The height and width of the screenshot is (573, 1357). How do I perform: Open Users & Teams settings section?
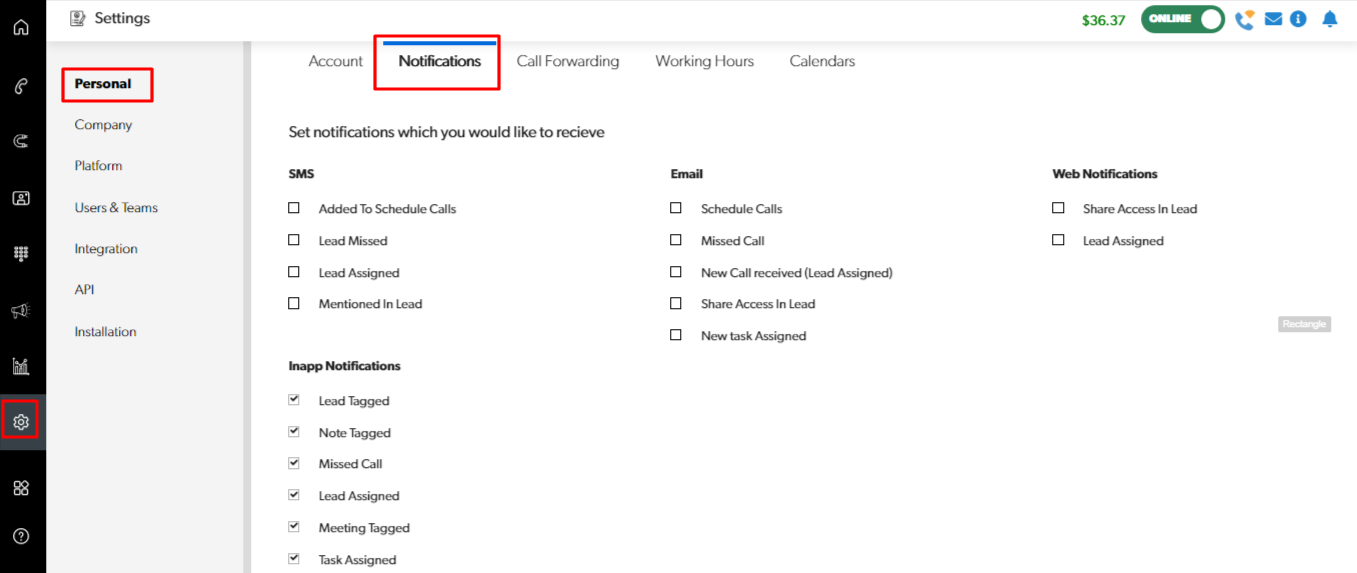point(116,208)
